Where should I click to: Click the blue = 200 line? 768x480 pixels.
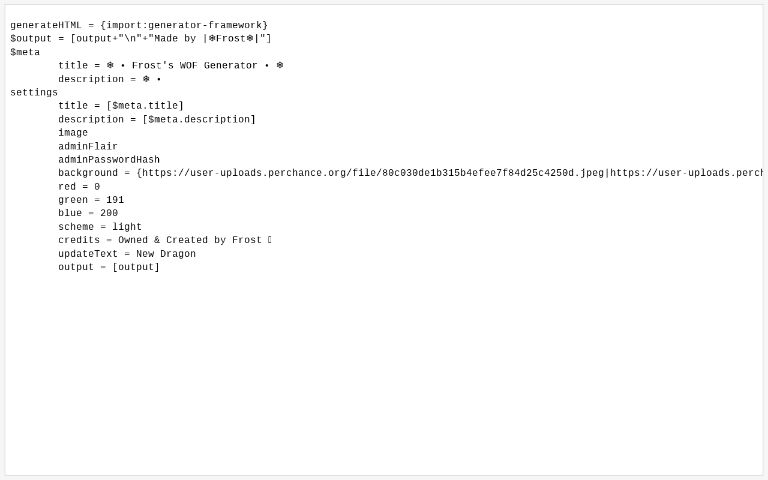pos(88,213)
